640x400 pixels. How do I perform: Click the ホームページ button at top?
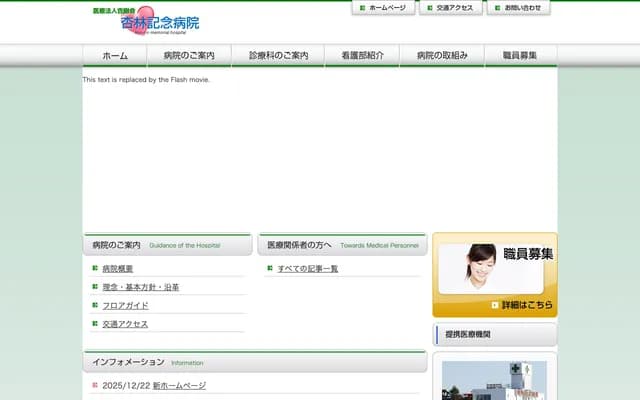pyautogui.click(x=383, y=8)
